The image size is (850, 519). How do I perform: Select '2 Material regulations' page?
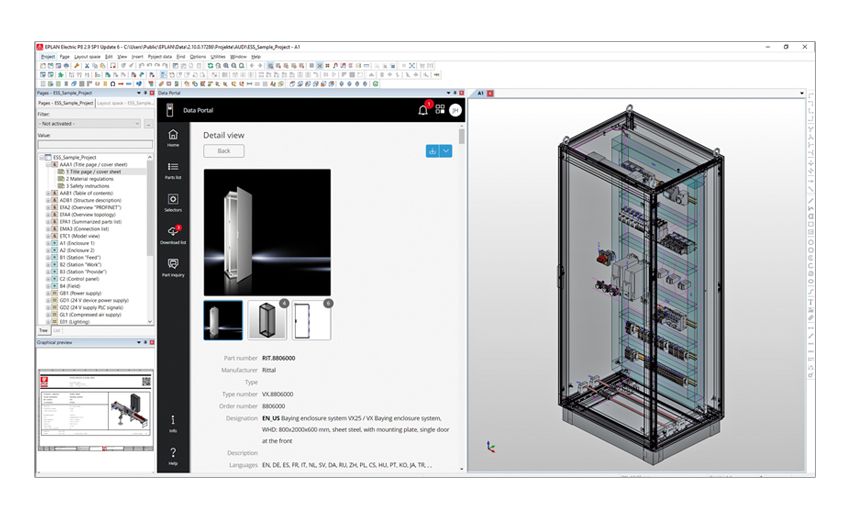89,179
